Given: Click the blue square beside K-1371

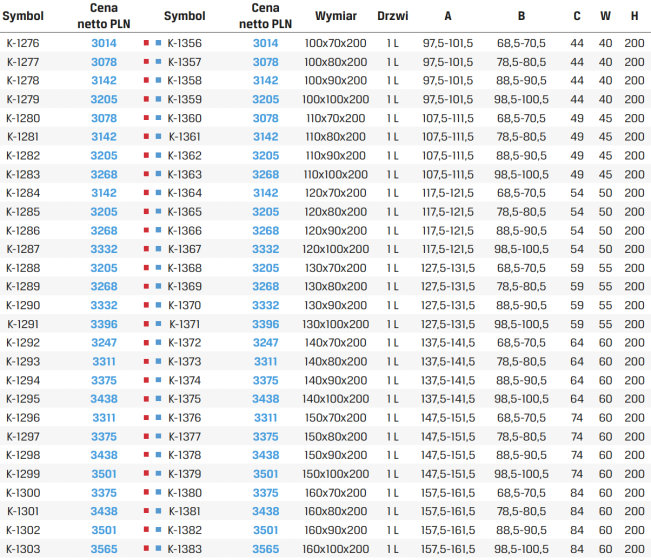Looking at the screenshot, I should (158, 324).
